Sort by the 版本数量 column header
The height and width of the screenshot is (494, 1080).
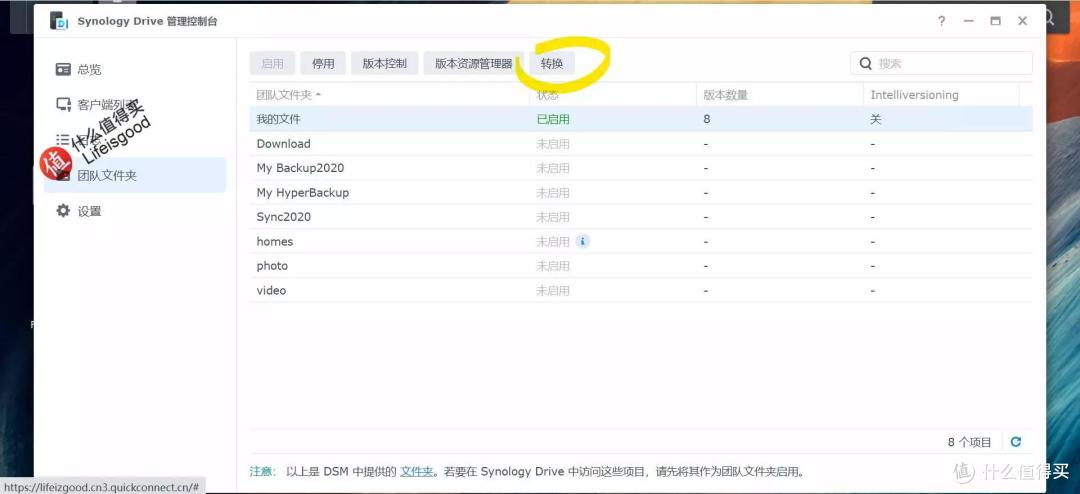[x=780, y=95]
